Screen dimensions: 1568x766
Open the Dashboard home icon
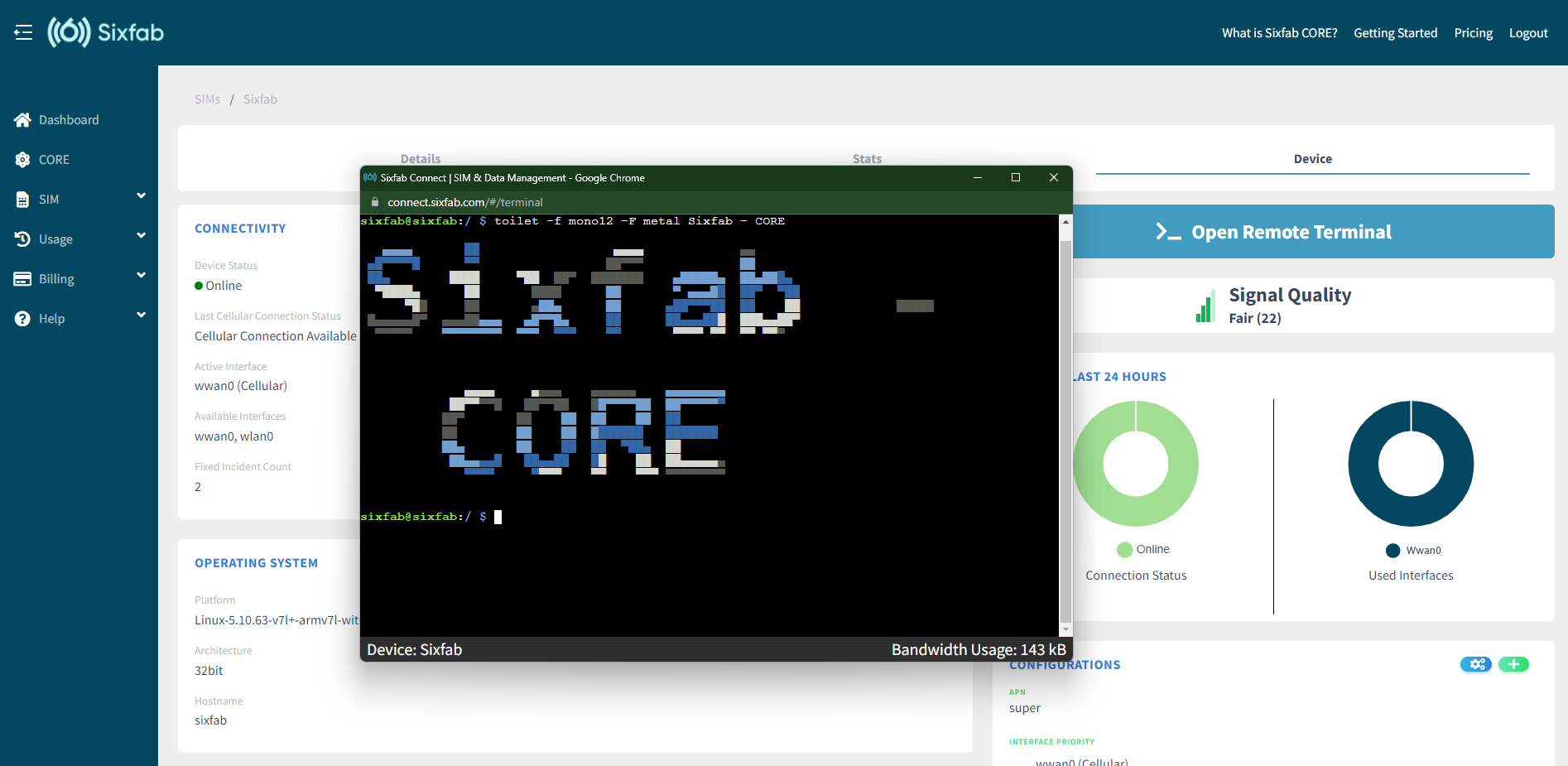point(22,120)
